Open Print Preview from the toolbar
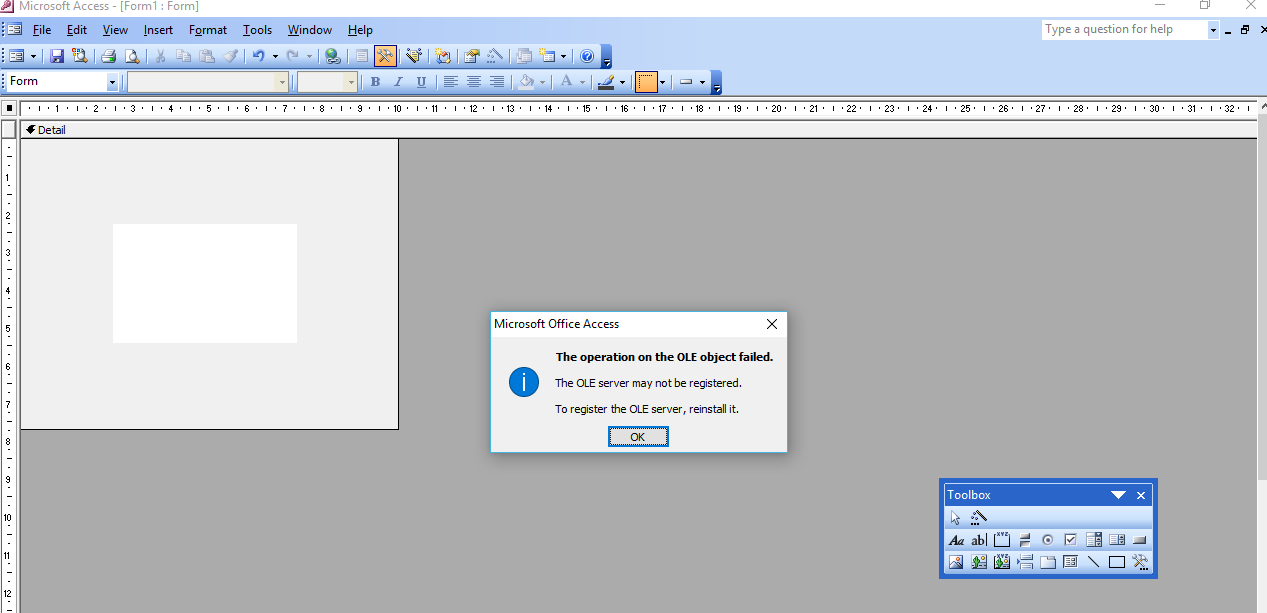This screenshot has width=1267, height=613. click(x=131, y=56)
